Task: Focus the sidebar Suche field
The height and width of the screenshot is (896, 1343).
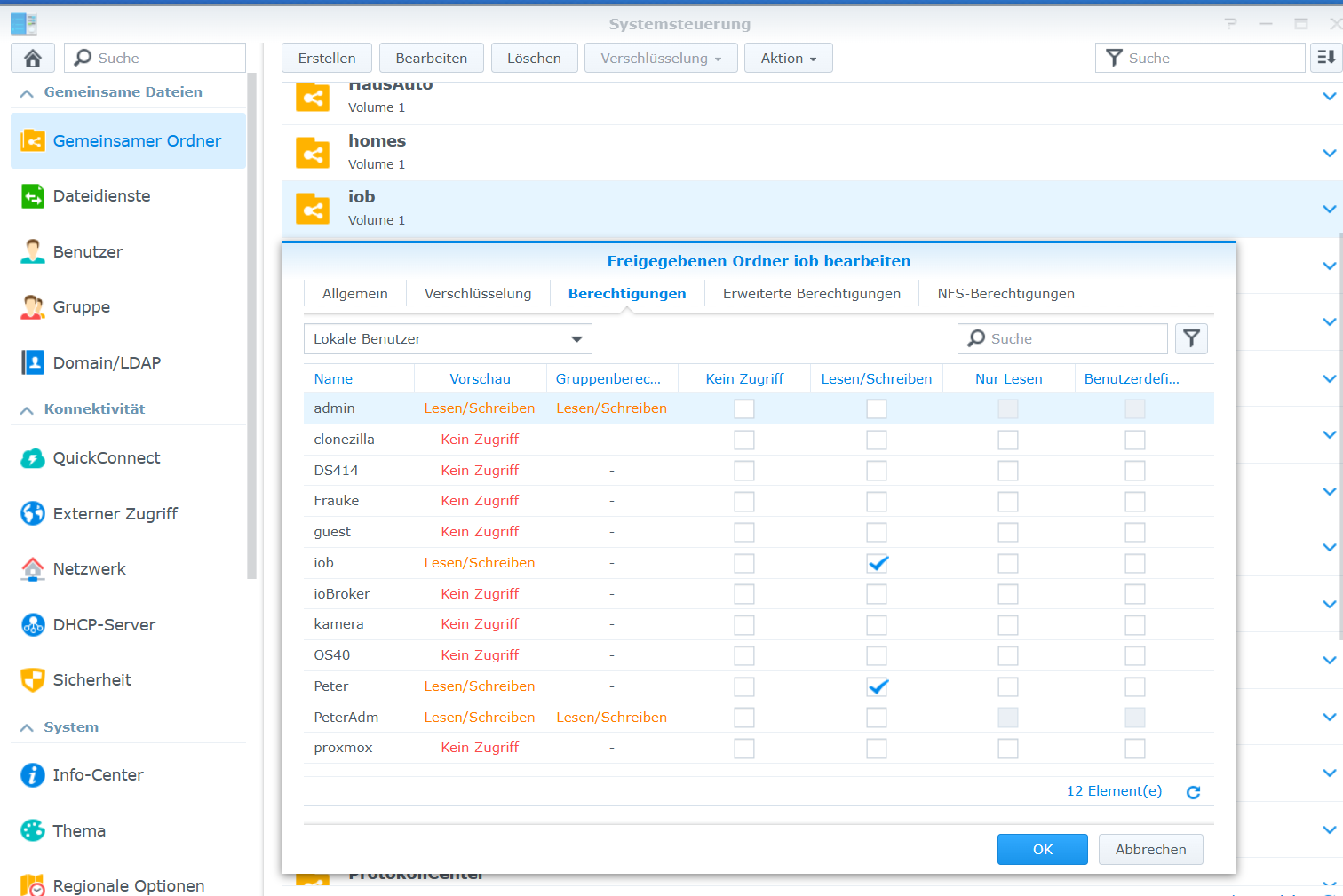Action: pyautogui.click(x=155, y=58)
